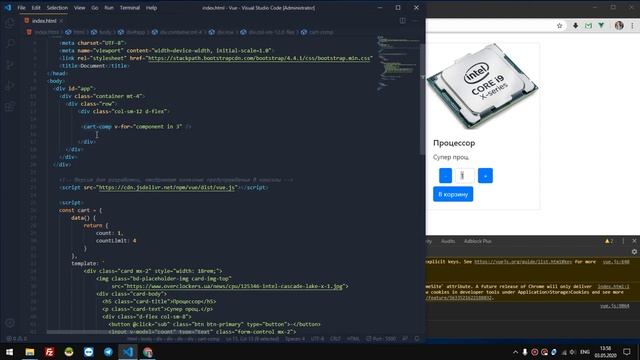Open the Windows Start menu
The height and width of the screenshot is (360, 640).
click(x=9, y=352)
